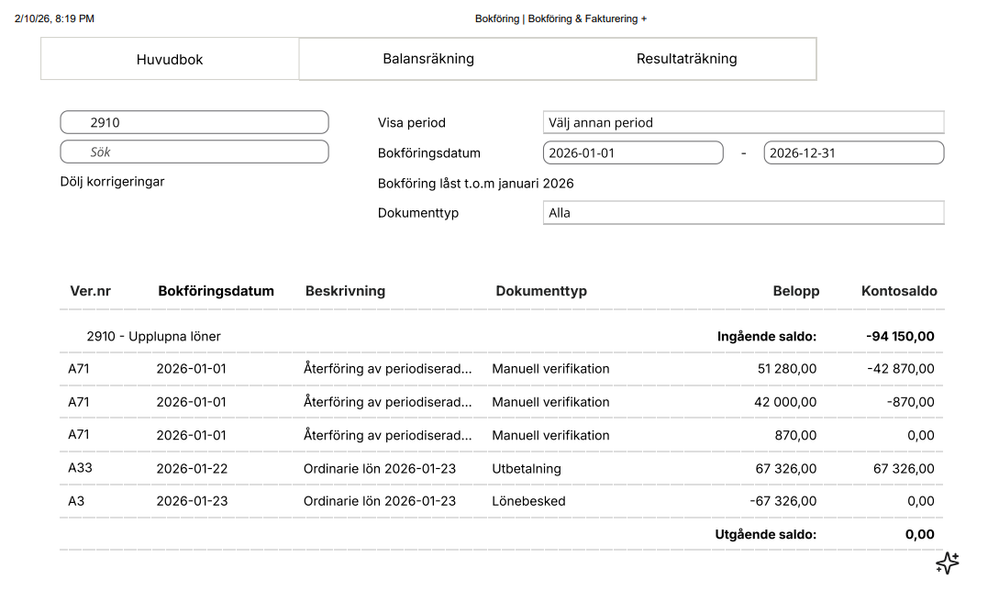999x615 pixels.
Task: Click date 2026-01-23 in the A3 row
Action: (192, 502)
